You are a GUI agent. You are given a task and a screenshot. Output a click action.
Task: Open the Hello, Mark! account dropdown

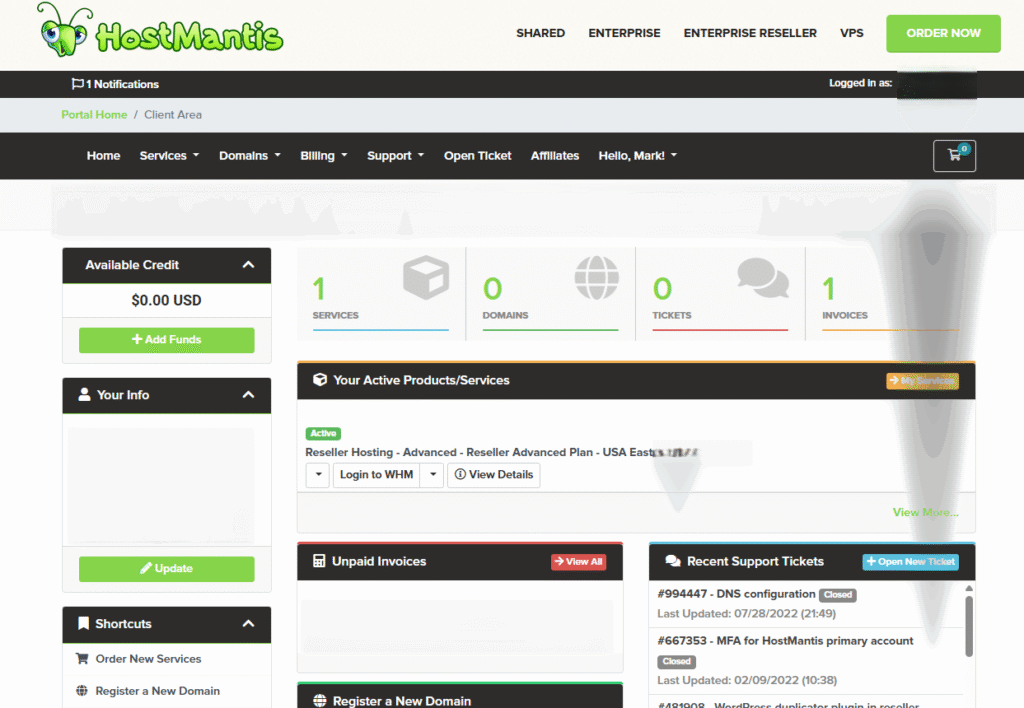(637, 155)
